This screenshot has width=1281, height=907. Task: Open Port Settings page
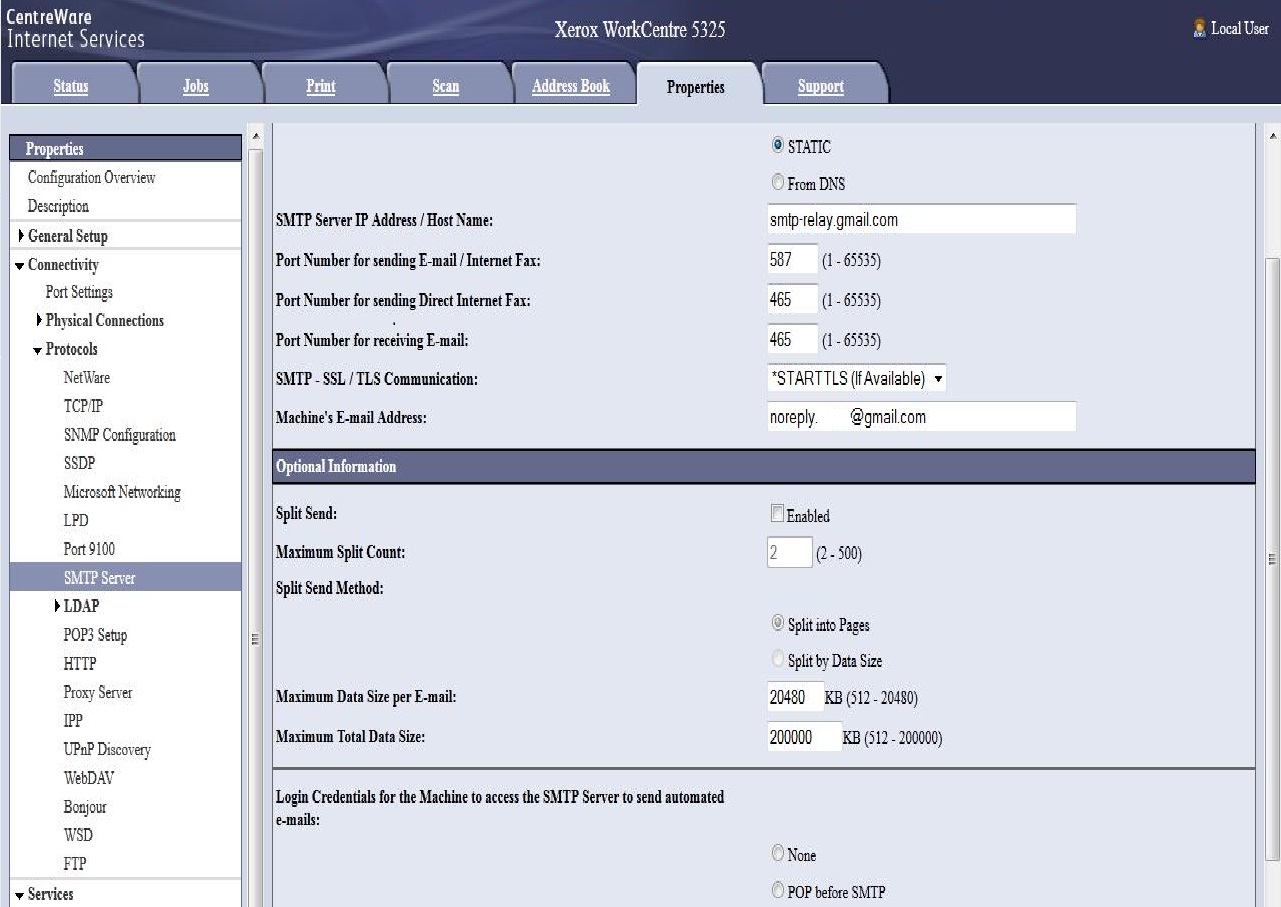coord(79,292)
